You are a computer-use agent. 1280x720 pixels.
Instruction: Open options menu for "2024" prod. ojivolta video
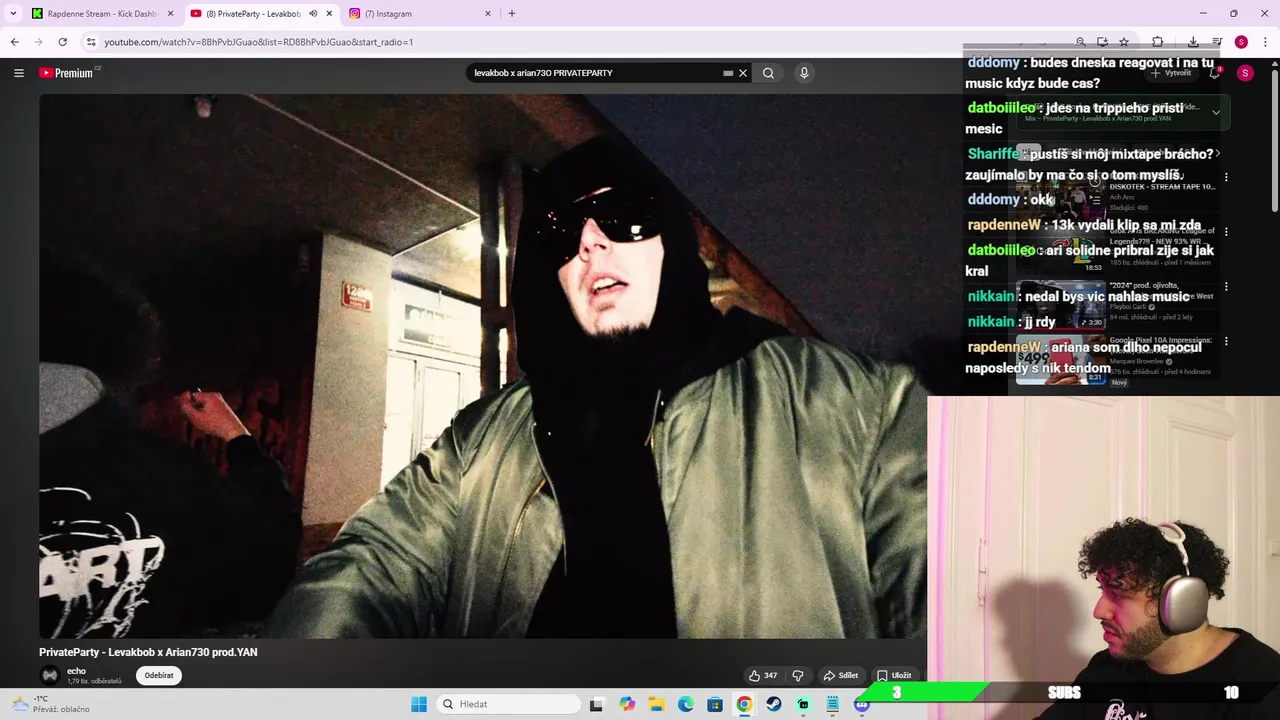1226,286
